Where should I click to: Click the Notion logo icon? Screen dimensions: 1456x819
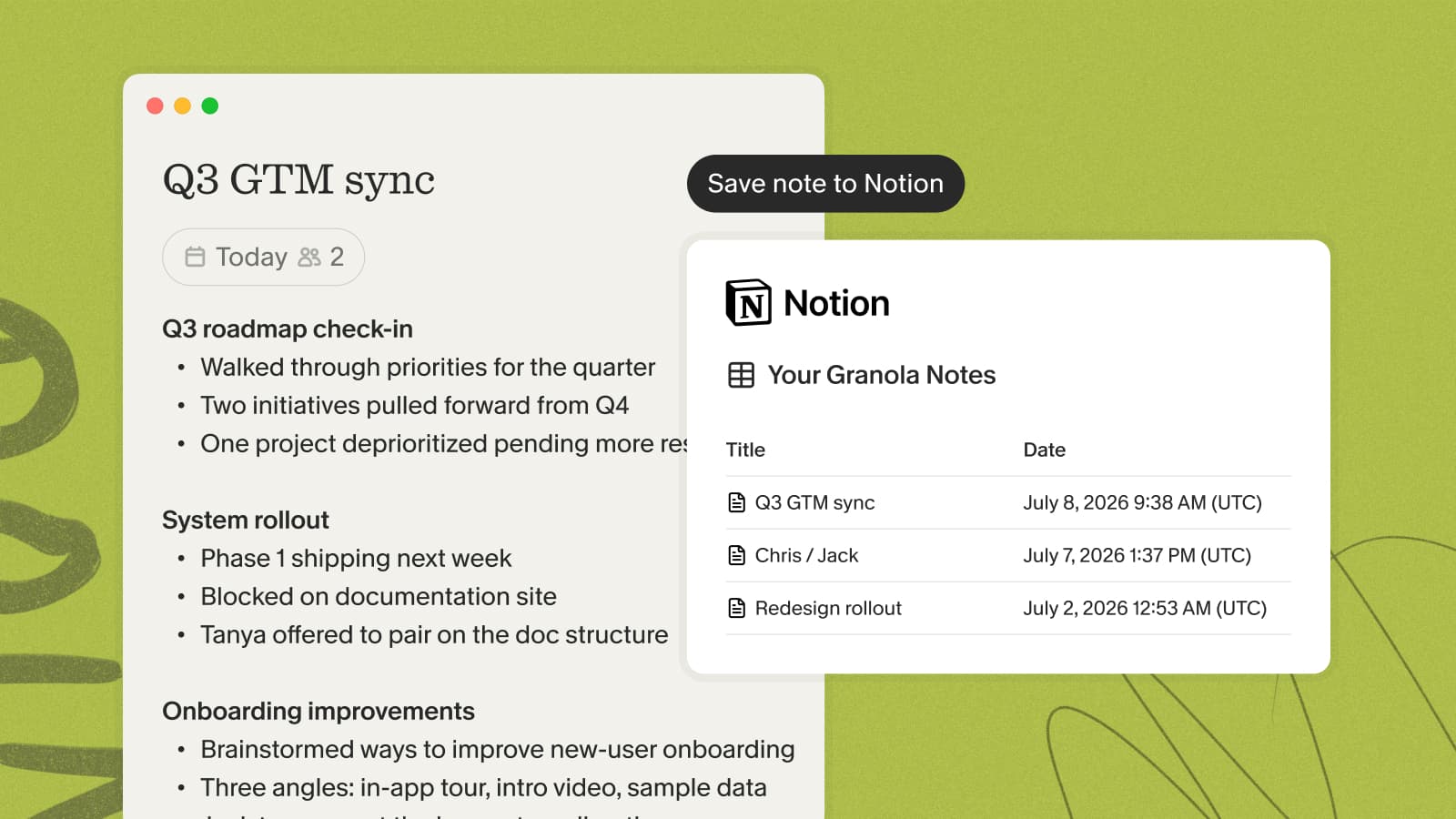748,302
